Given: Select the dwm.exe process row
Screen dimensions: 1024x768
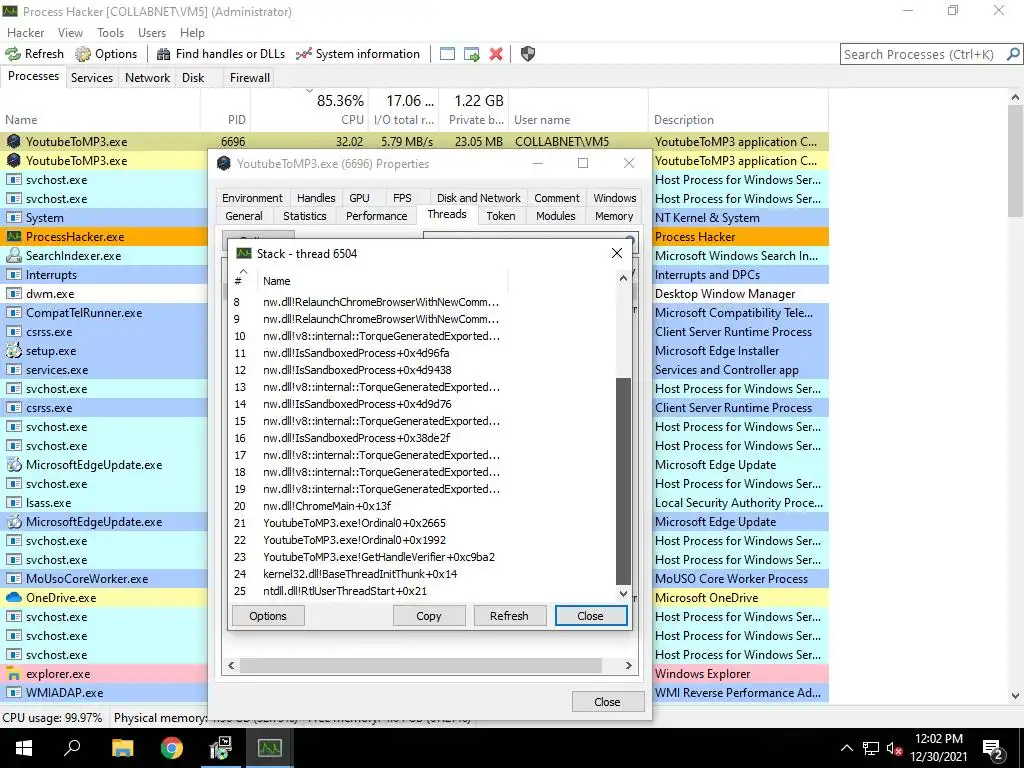Looking at the screenshot, I should click(x=104, y=294).
